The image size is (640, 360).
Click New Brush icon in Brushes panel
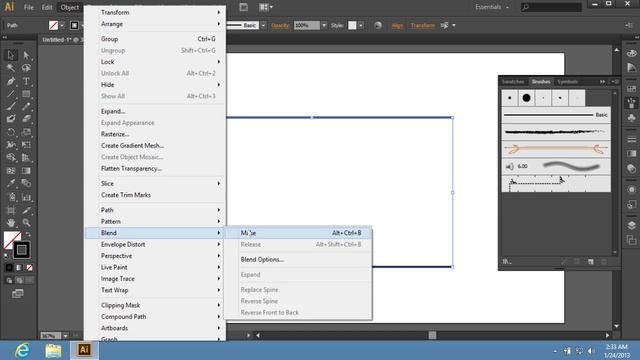pyautogui.click(x=590, y=262)
